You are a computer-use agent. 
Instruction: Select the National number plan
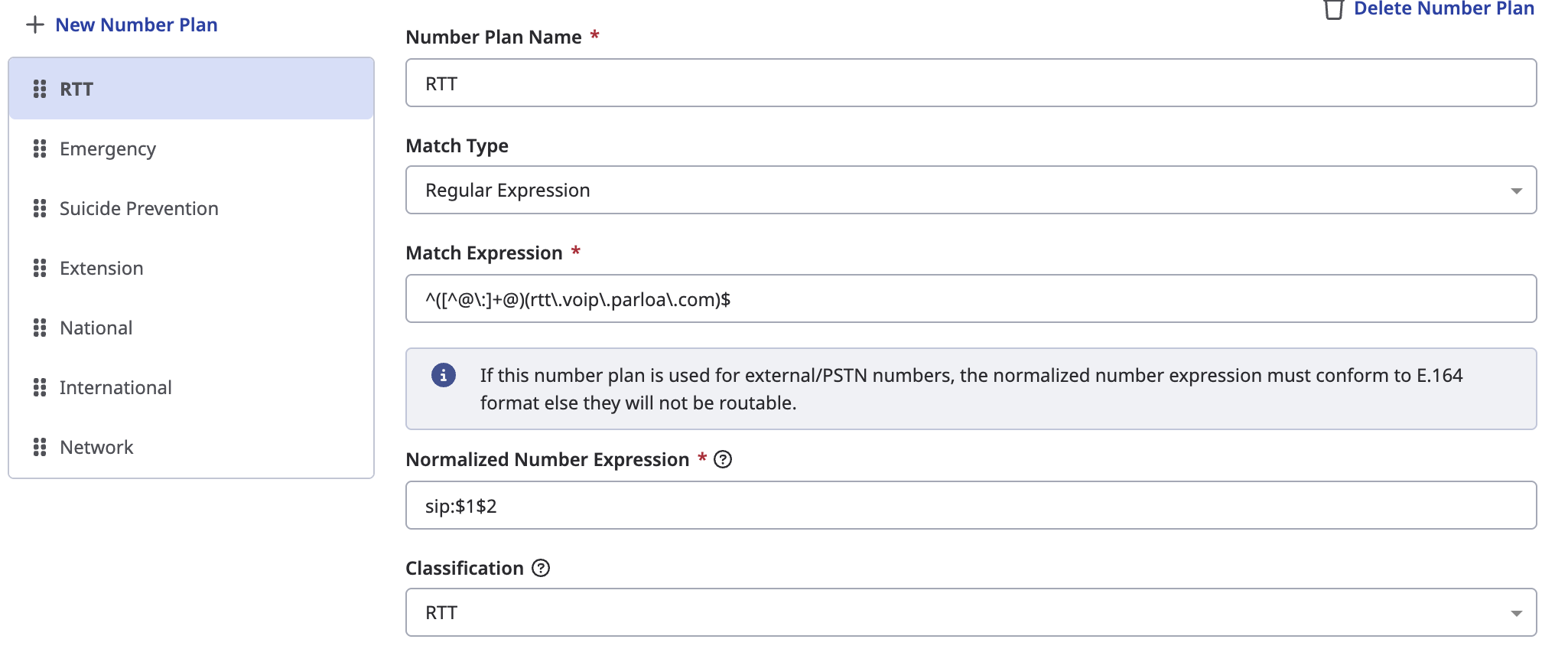coord(96,328)
